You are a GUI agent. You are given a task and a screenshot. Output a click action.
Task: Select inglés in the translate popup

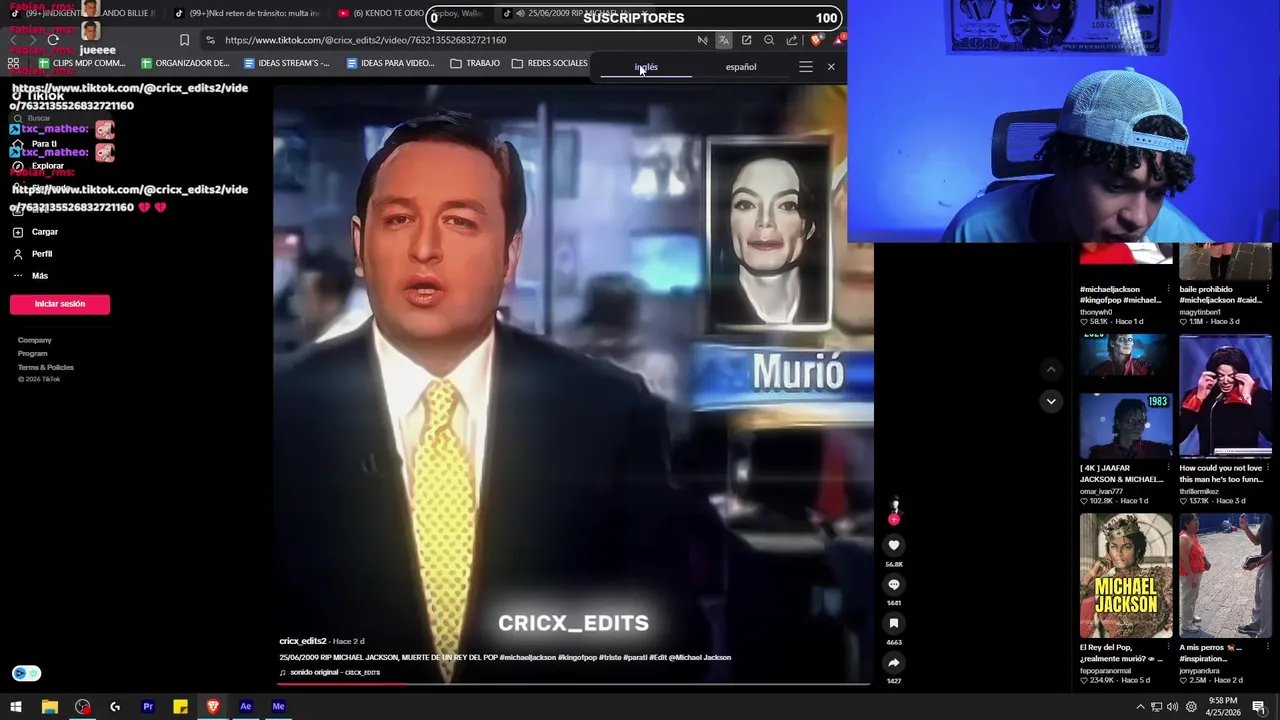[x=646, y=67]
